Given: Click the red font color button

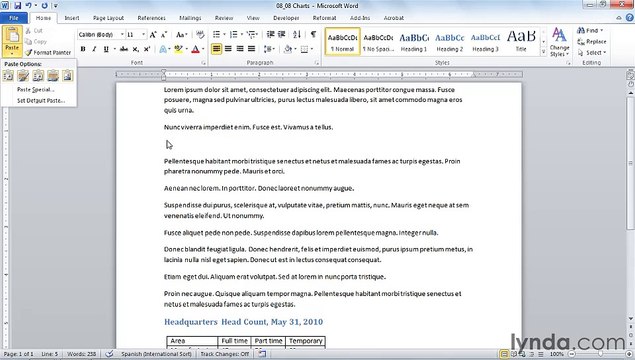Looking at the screenshot, I should point(196,49).
